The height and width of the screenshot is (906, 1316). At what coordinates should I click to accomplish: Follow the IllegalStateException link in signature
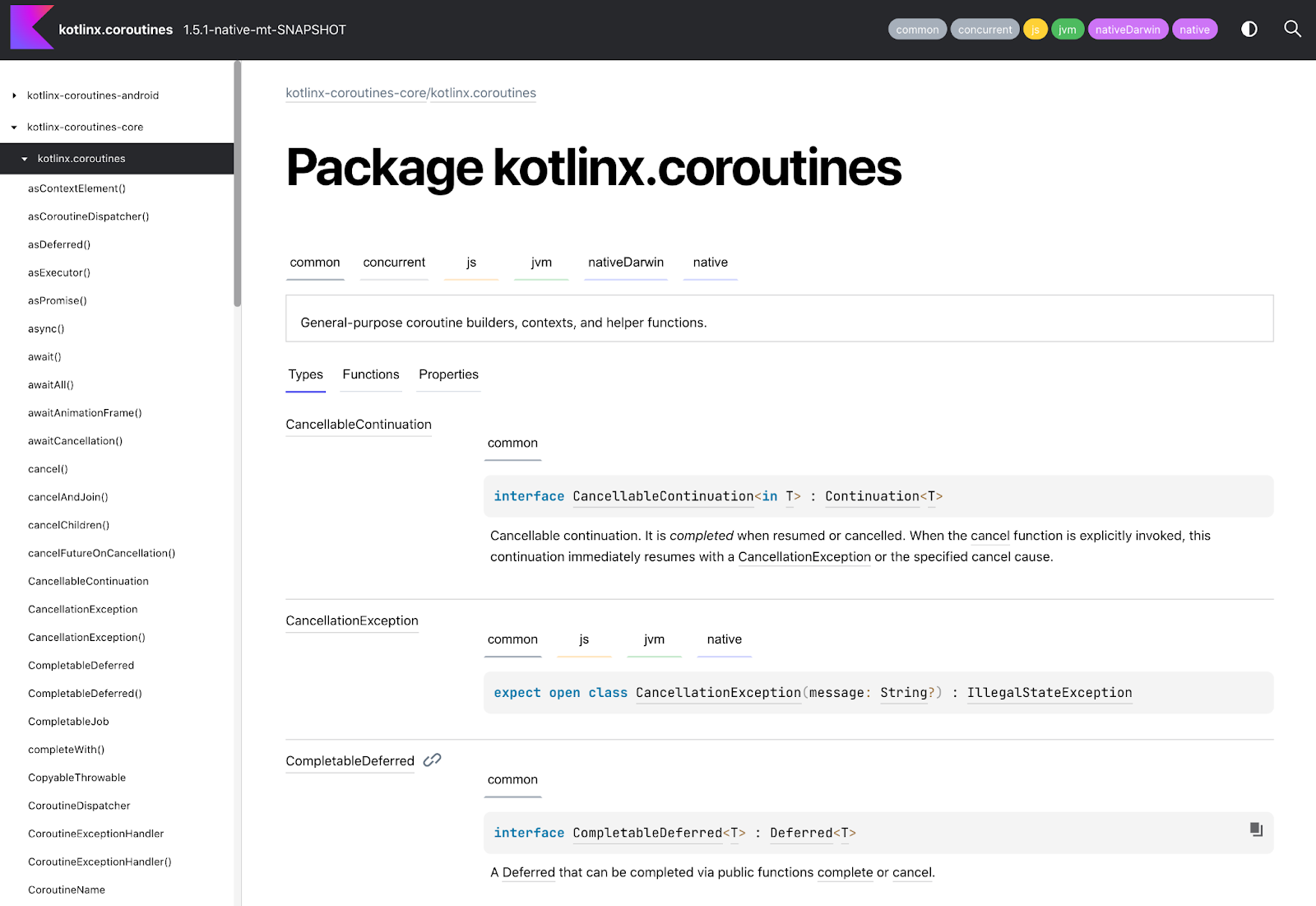click(1049, 693)
